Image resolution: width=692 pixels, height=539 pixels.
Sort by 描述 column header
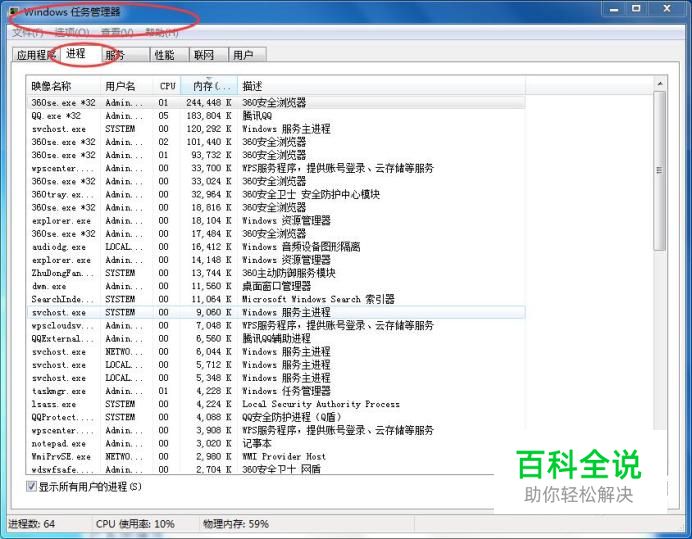(x=381, y=86)
